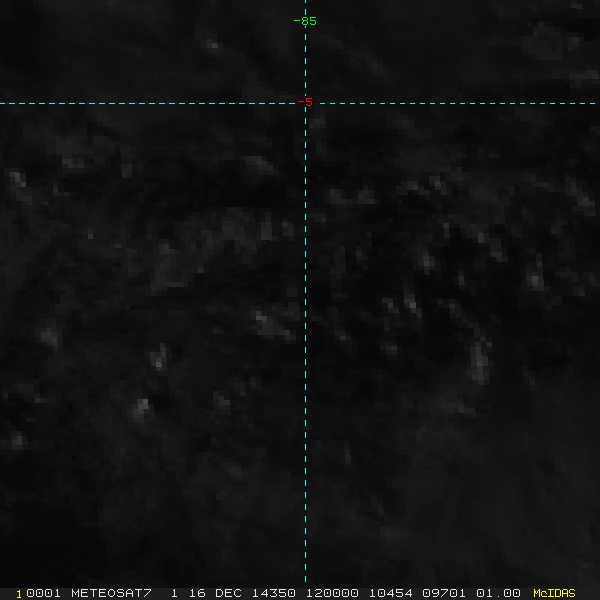This screenshot has width=600, height=600.
Task: Click the 10454 line coordinate value
Action: [x=390, y=593]
